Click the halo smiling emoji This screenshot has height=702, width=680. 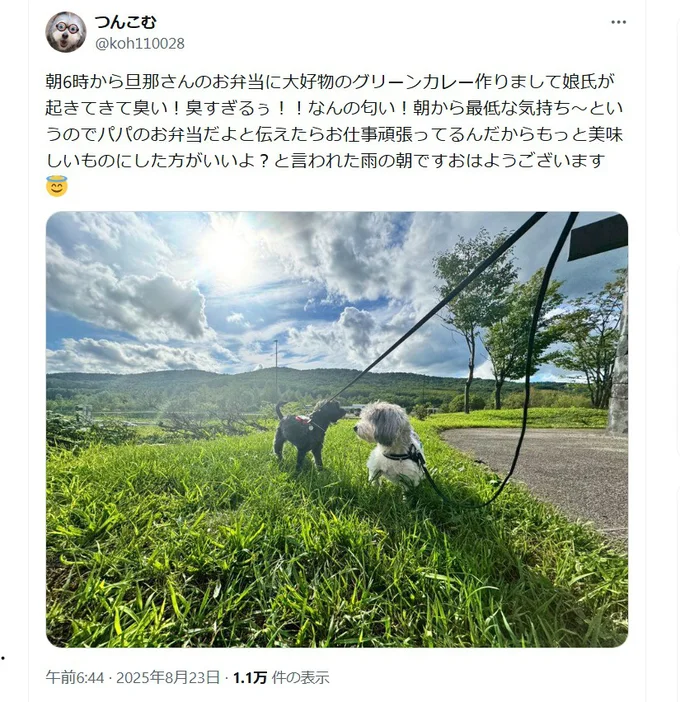pos(57,186)
